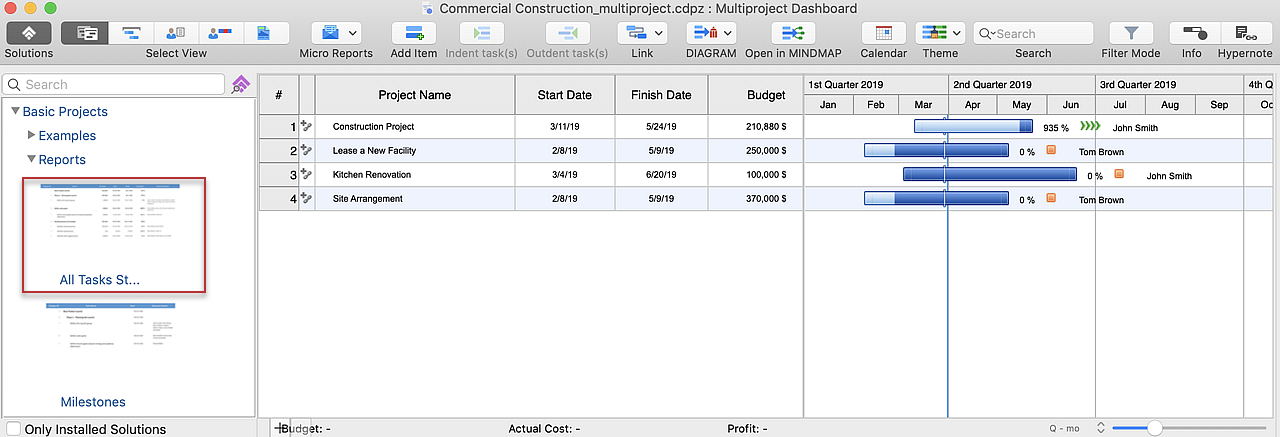Screen dimensions: 1280x437
Task: Click the DIAGRAM toolbar button
Action: (x=711, y=33)
